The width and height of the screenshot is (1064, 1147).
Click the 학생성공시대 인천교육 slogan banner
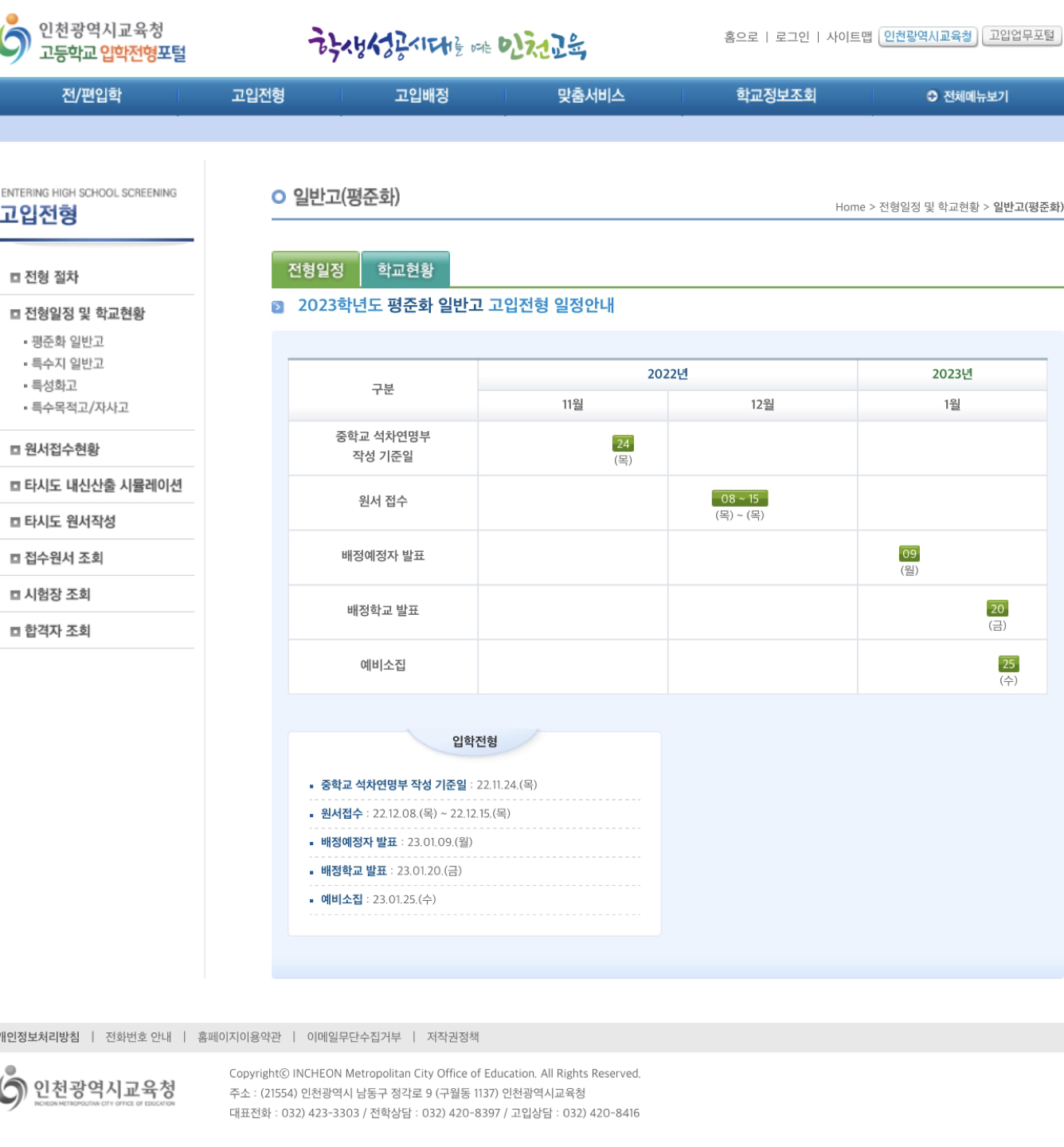click(x=447, y=45)
